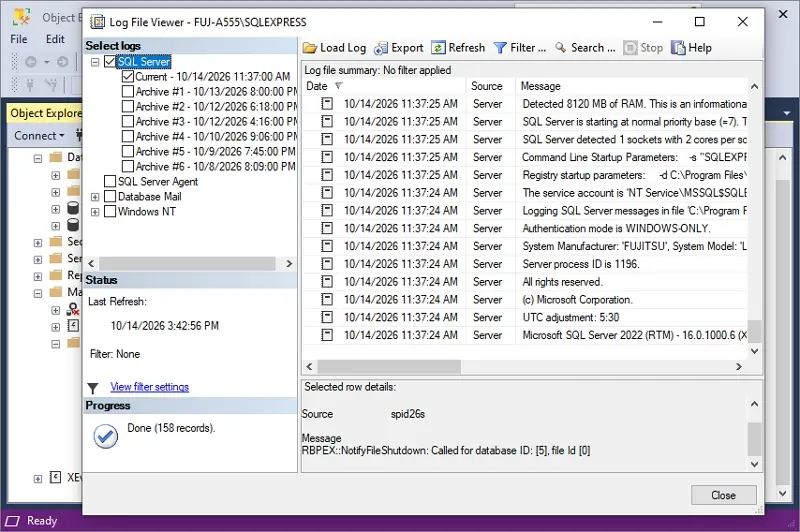The width and height of the screenshot is (800, 532).
Task: Open the Search dialog
Action: click(585, 48)
